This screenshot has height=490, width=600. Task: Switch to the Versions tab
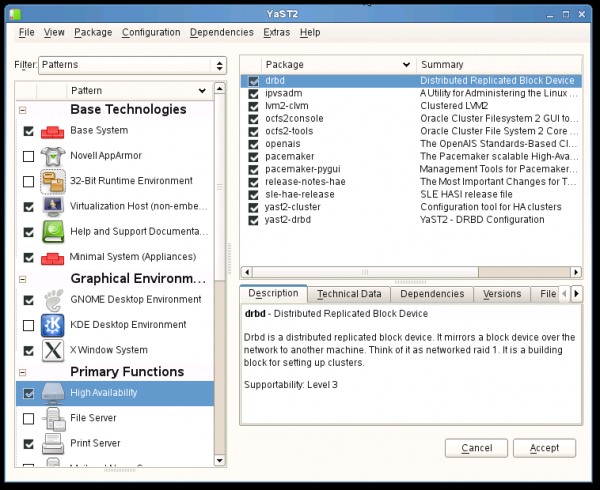502,294
